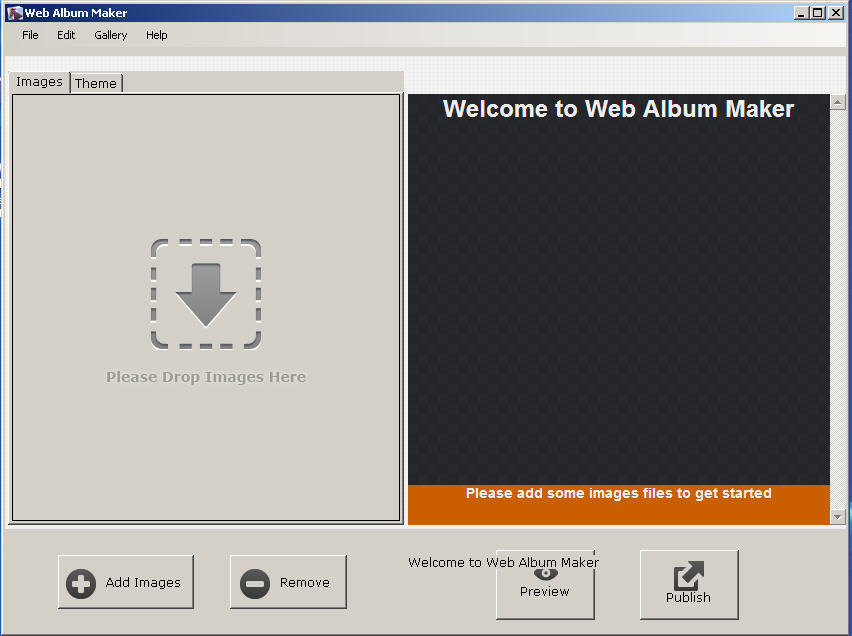Select the Images tab
The image size is (852, 636).
38,82
